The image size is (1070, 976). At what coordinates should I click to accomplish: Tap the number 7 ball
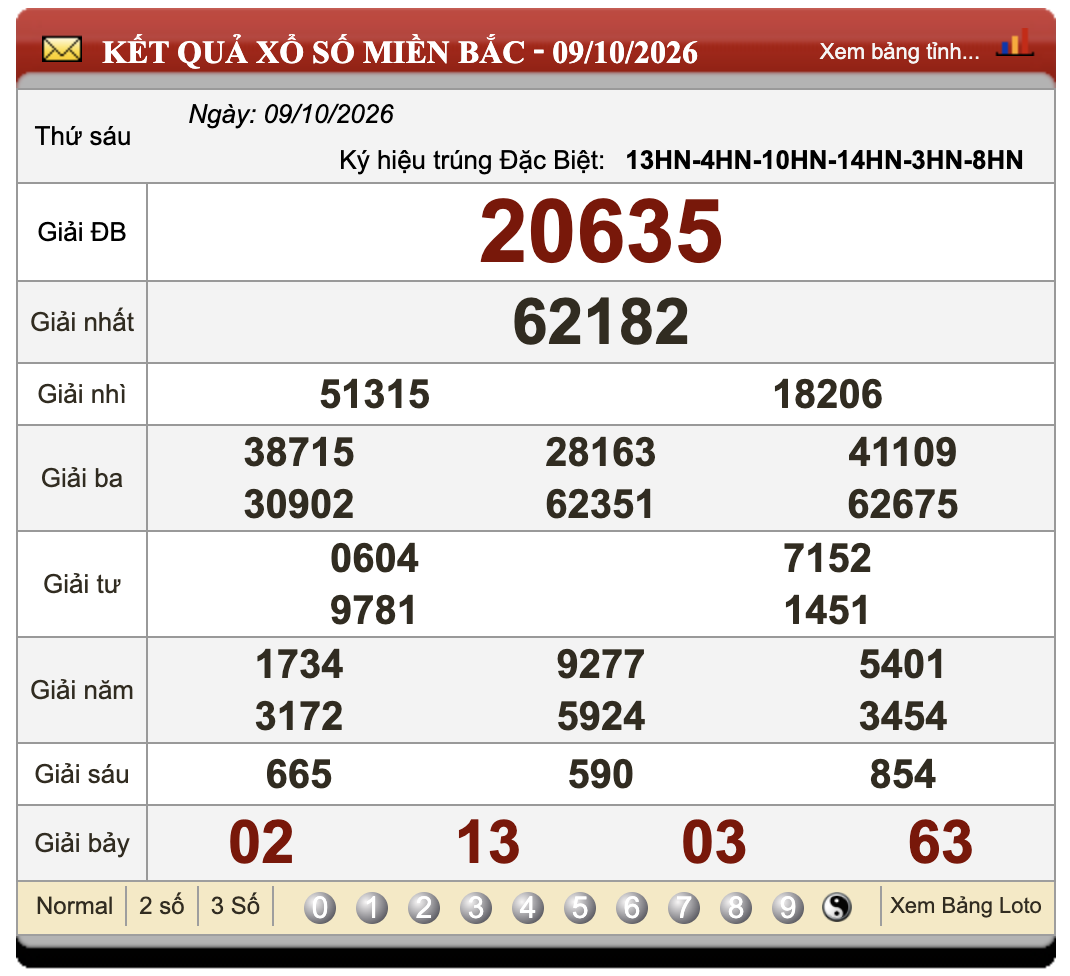tap(684, 908)
